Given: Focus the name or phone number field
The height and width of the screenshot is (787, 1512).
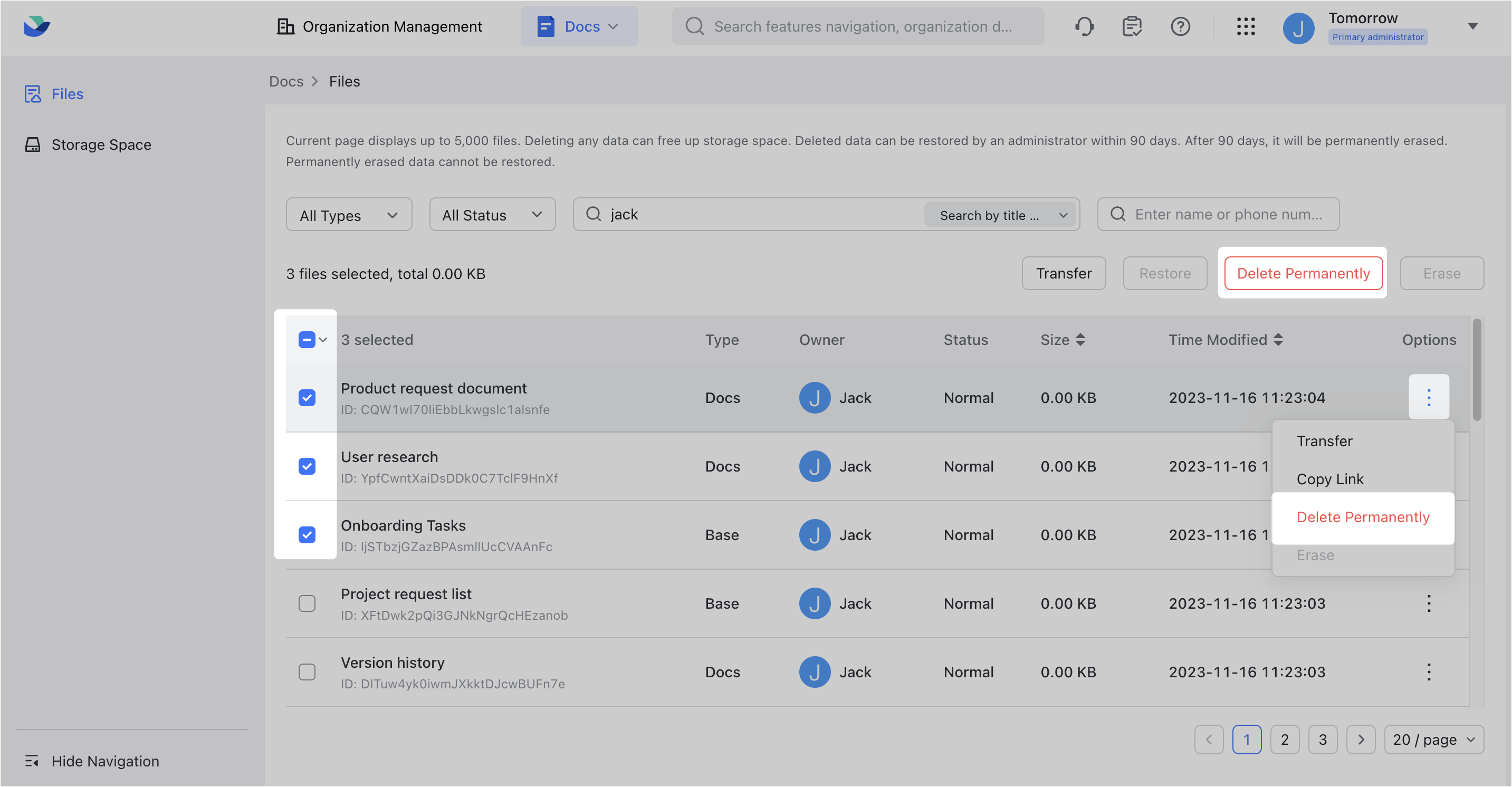Looking at the screenshot, I should click(1218, 214).
